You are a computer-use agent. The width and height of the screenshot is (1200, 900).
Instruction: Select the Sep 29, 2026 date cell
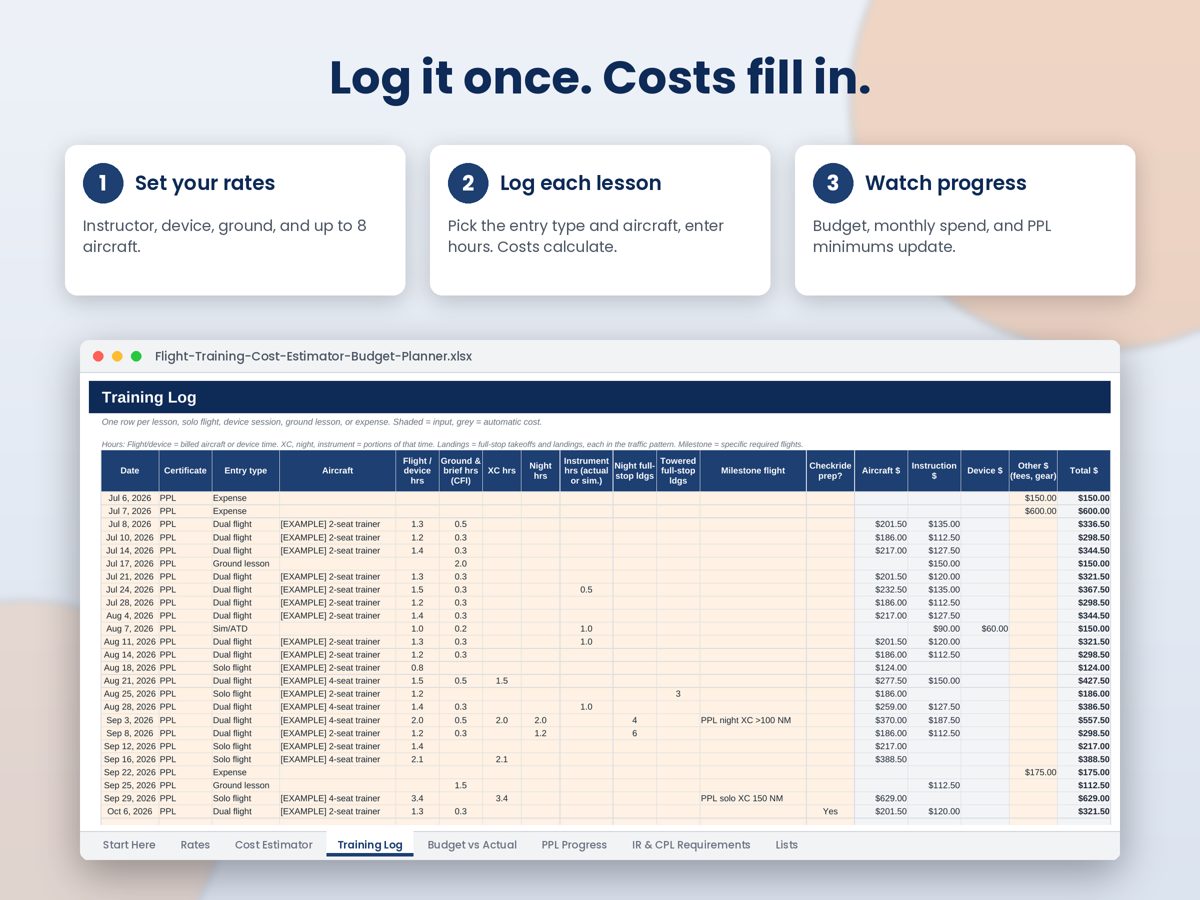(130, 798)
